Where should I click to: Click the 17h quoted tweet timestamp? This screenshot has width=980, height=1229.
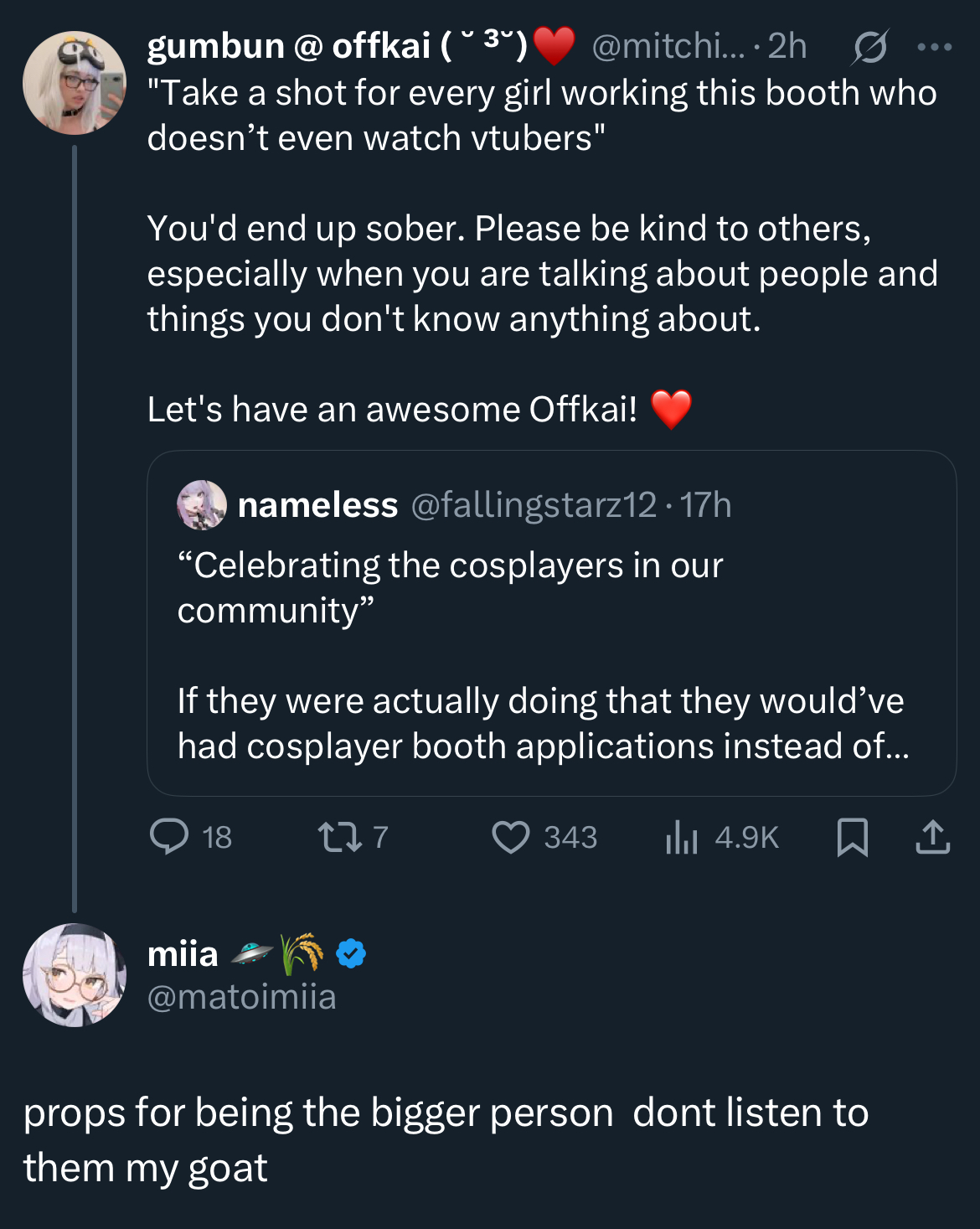[x=705, y=505]
